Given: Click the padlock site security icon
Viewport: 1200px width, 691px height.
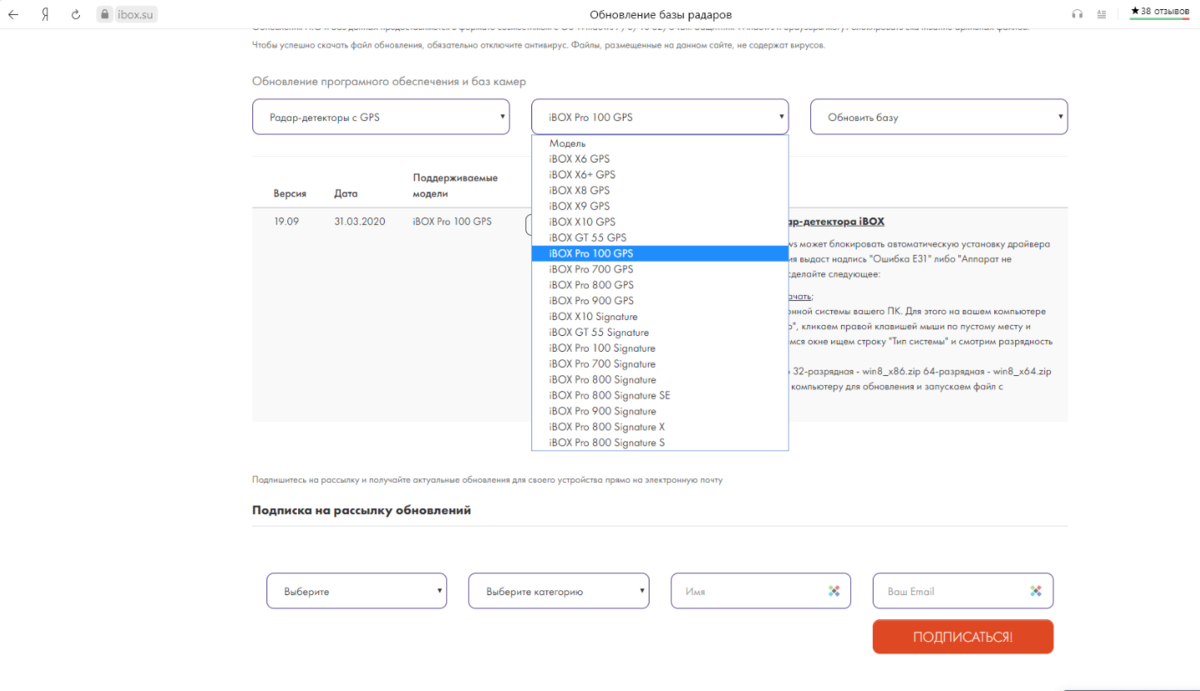Looking at the screenshot, I should coord(105,14).
